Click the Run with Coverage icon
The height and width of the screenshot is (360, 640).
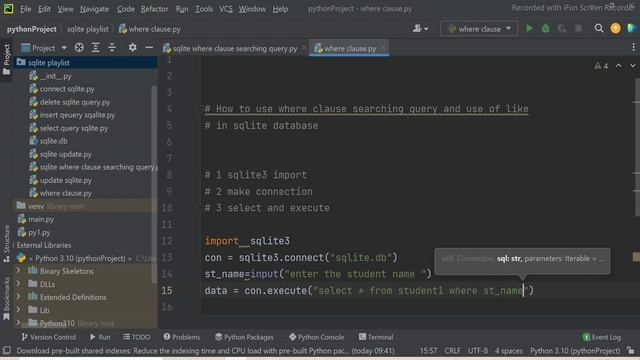tap(562, 29)
